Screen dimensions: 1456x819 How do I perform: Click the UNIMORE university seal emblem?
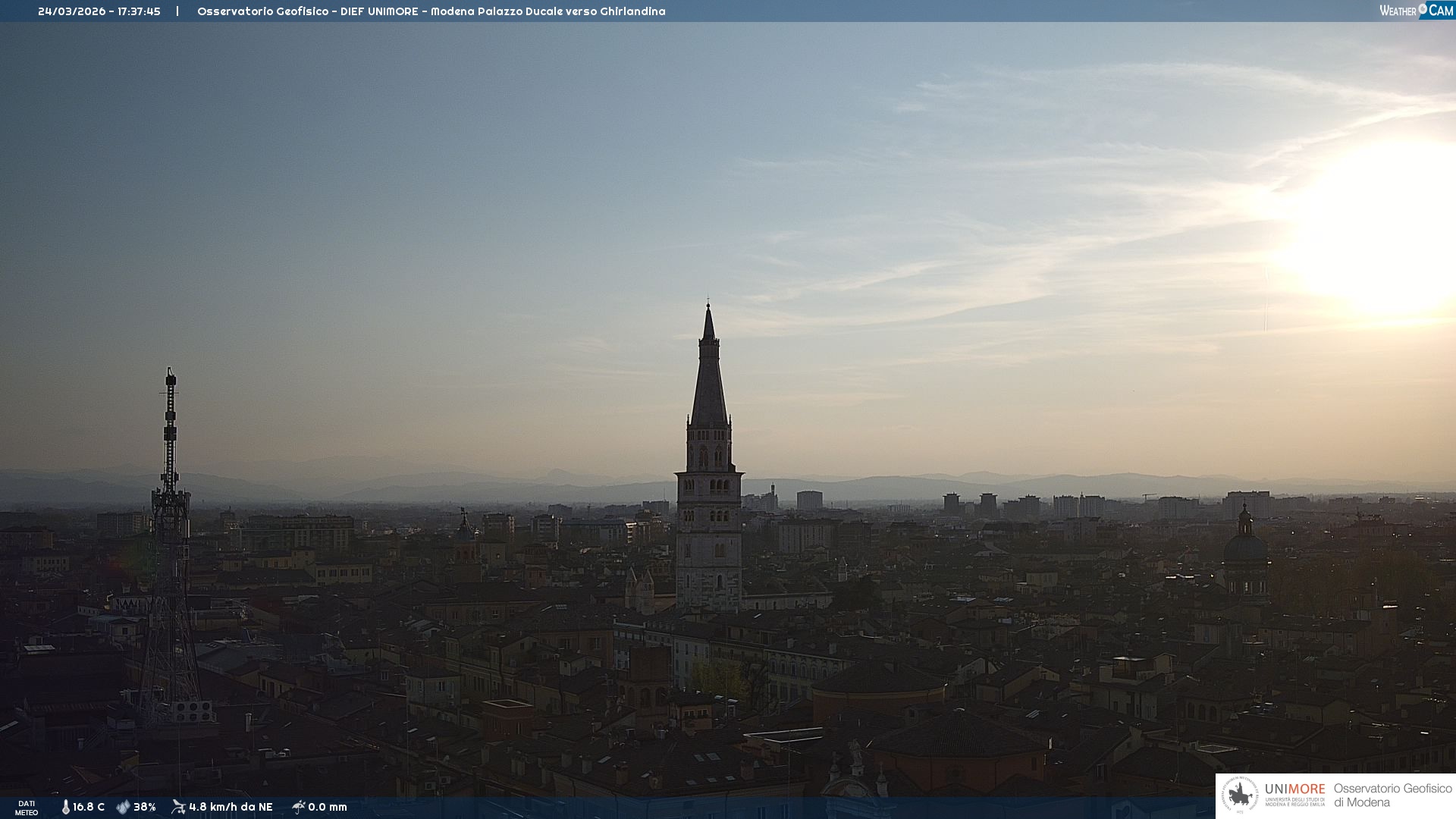pos(1240,795)
